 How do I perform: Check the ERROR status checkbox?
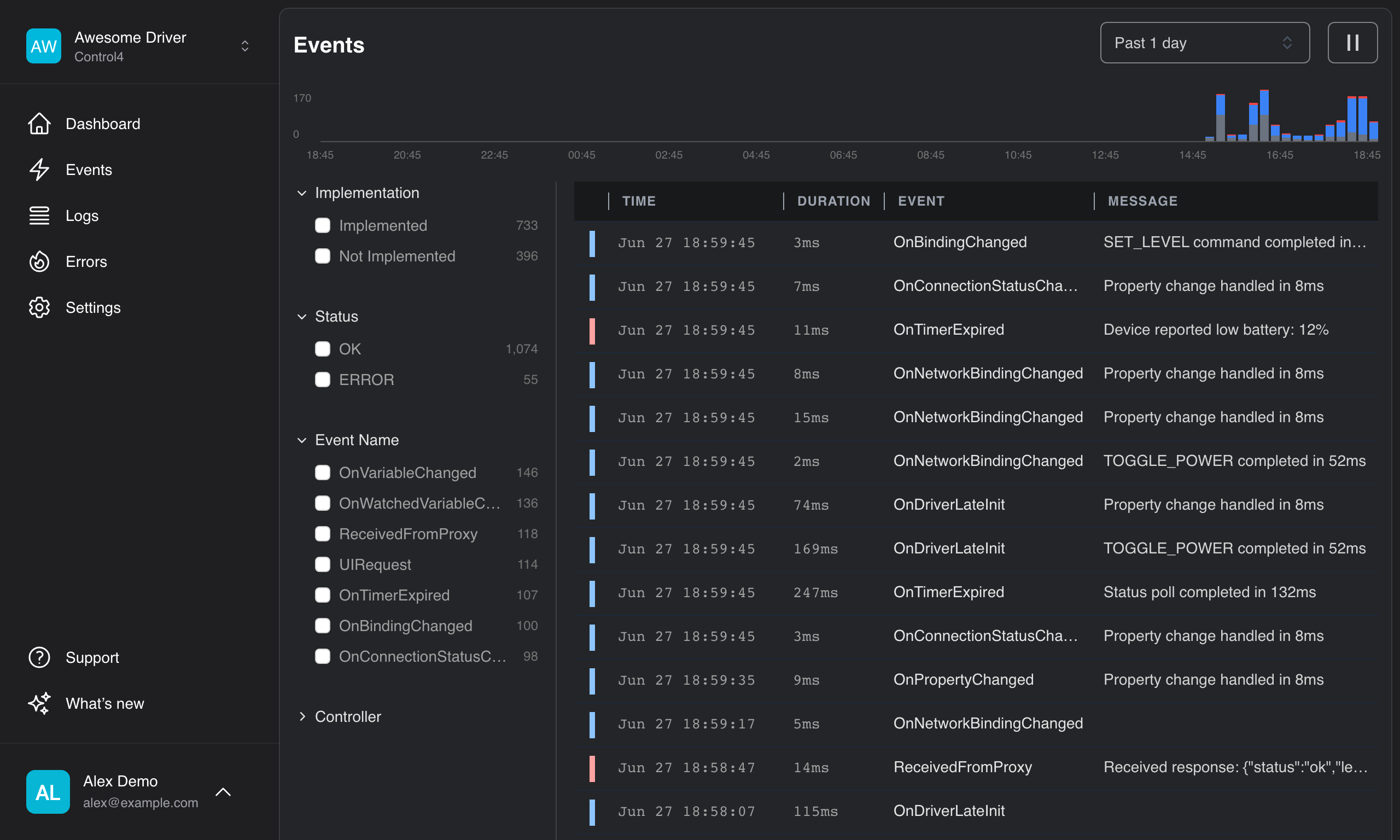323,379
